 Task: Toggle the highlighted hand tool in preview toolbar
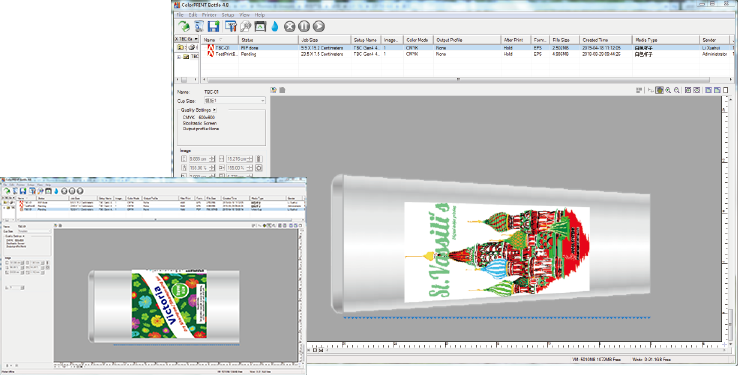(x=660, y=90)
